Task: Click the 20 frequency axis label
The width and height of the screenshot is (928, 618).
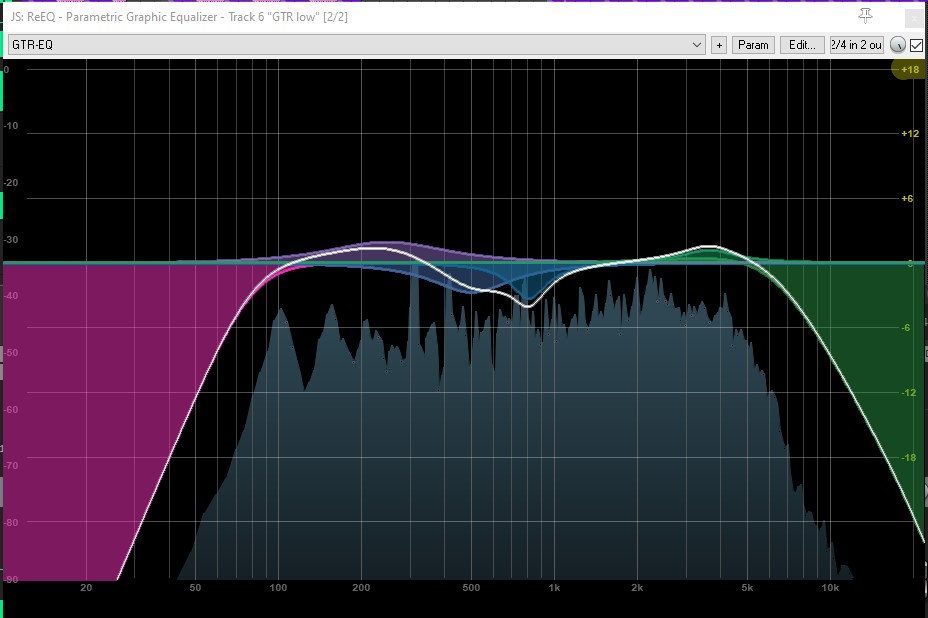Action: pos(86,587)
